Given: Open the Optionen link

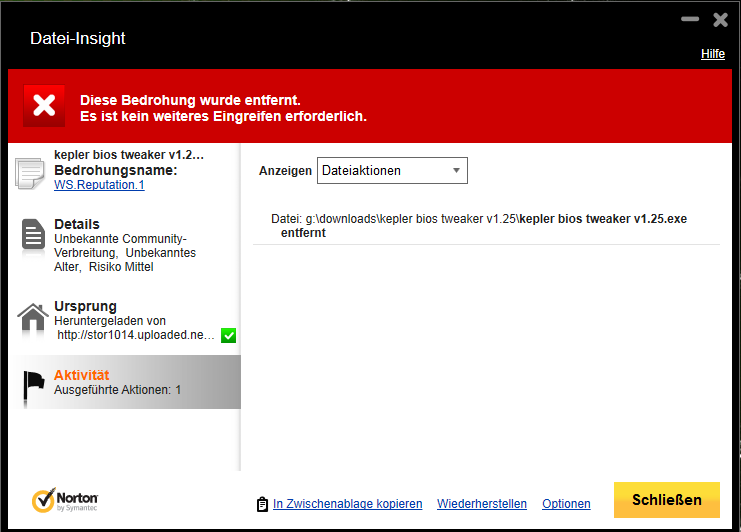Looking at the screenshot, I should 566,504.
